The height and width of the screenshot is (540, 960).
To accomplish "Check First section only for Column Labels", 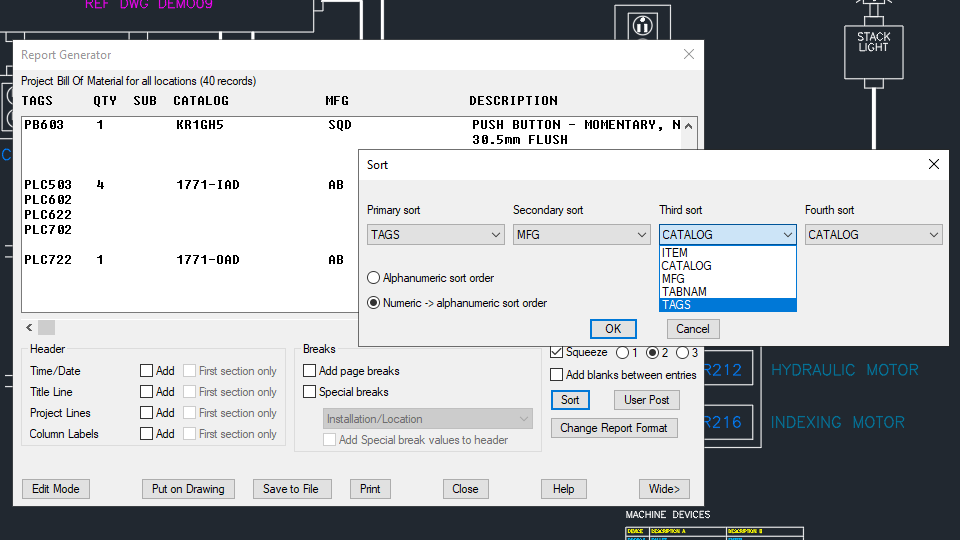I will pos(190,433).
